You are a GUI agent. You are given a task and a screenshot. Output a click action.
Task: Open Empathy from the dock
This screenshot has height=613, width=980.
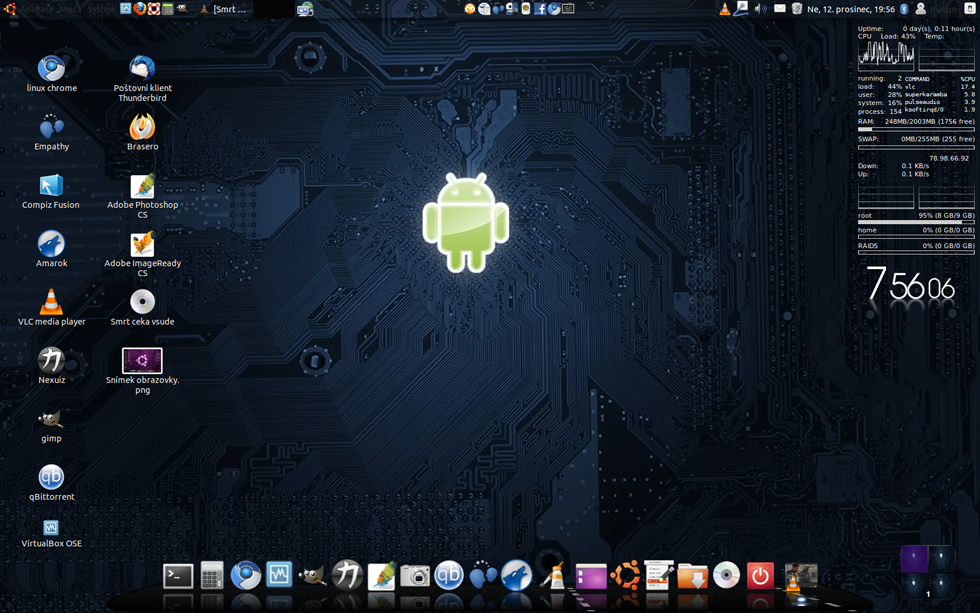pos(482,576)
